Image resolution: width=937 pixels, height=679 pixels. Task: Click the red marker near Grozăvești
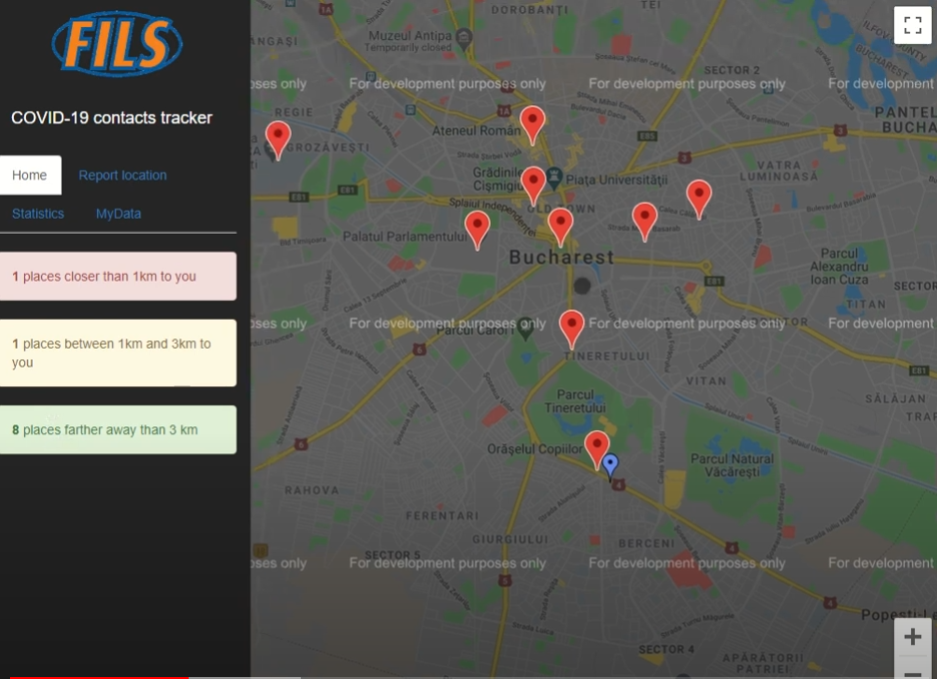coord(278,138)
